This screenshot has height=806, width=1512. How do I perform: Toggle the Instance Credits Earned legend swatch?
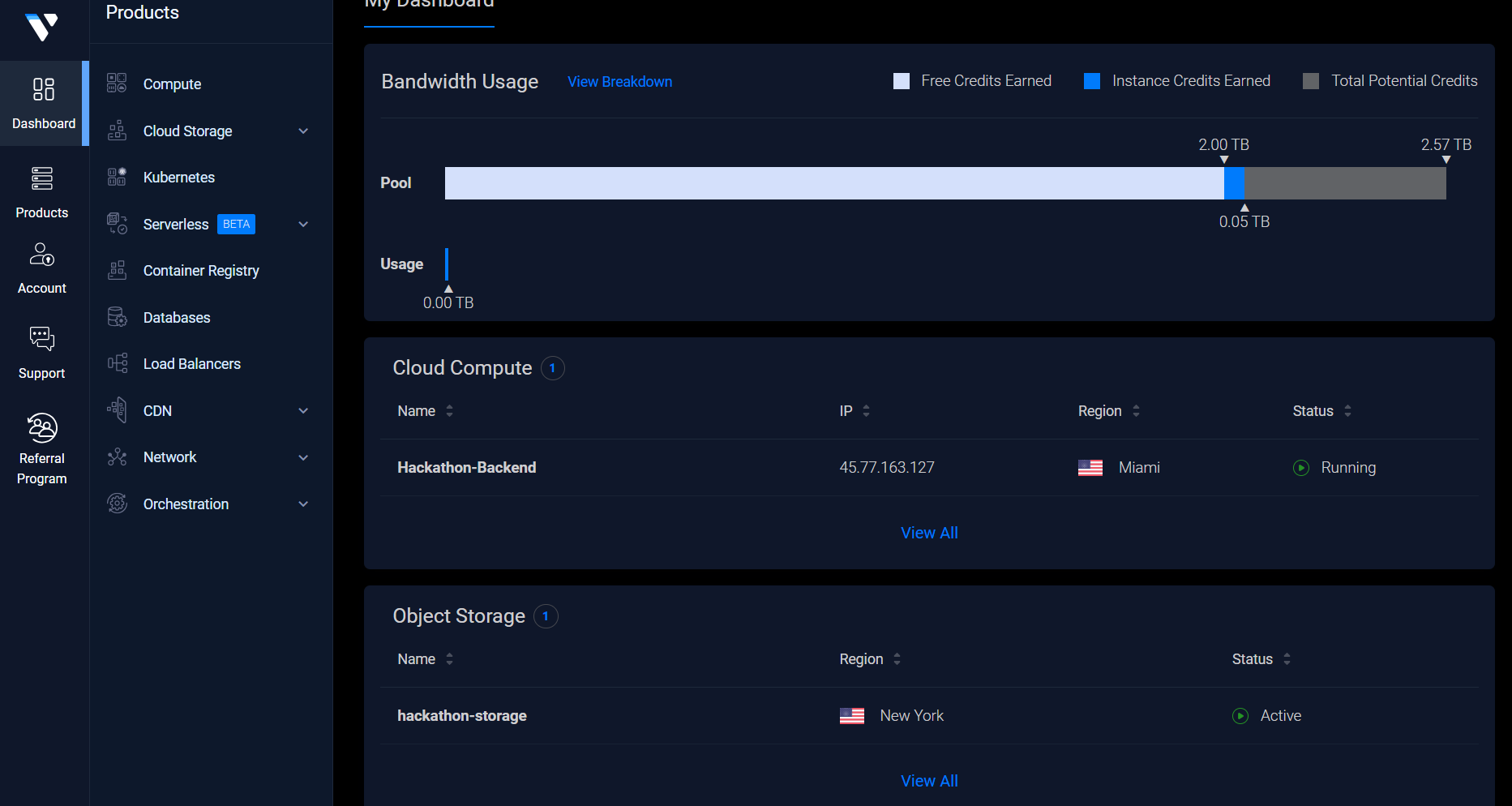1092,81
